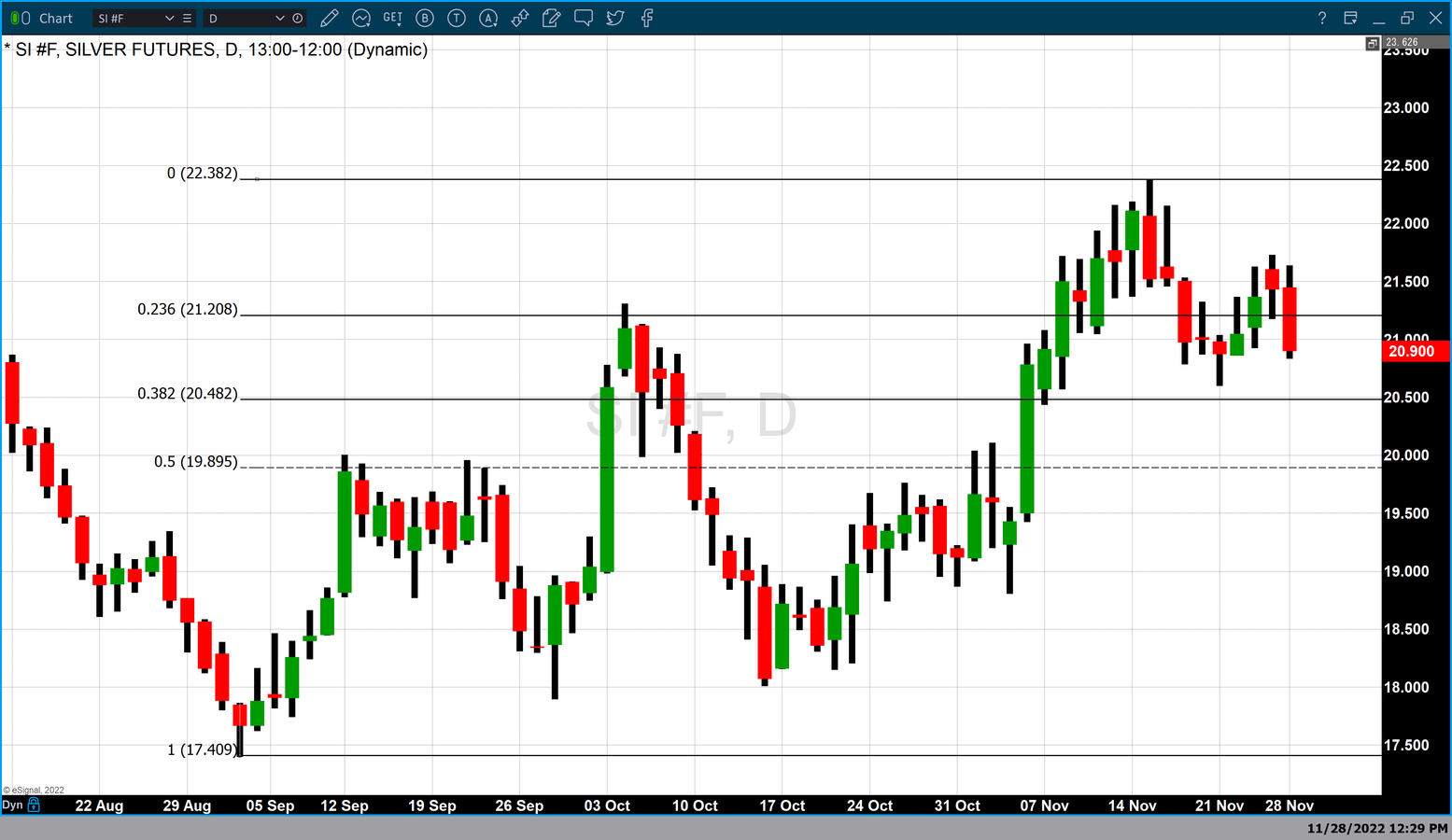Open the symbol list menu icon

(x=187, y=18)
